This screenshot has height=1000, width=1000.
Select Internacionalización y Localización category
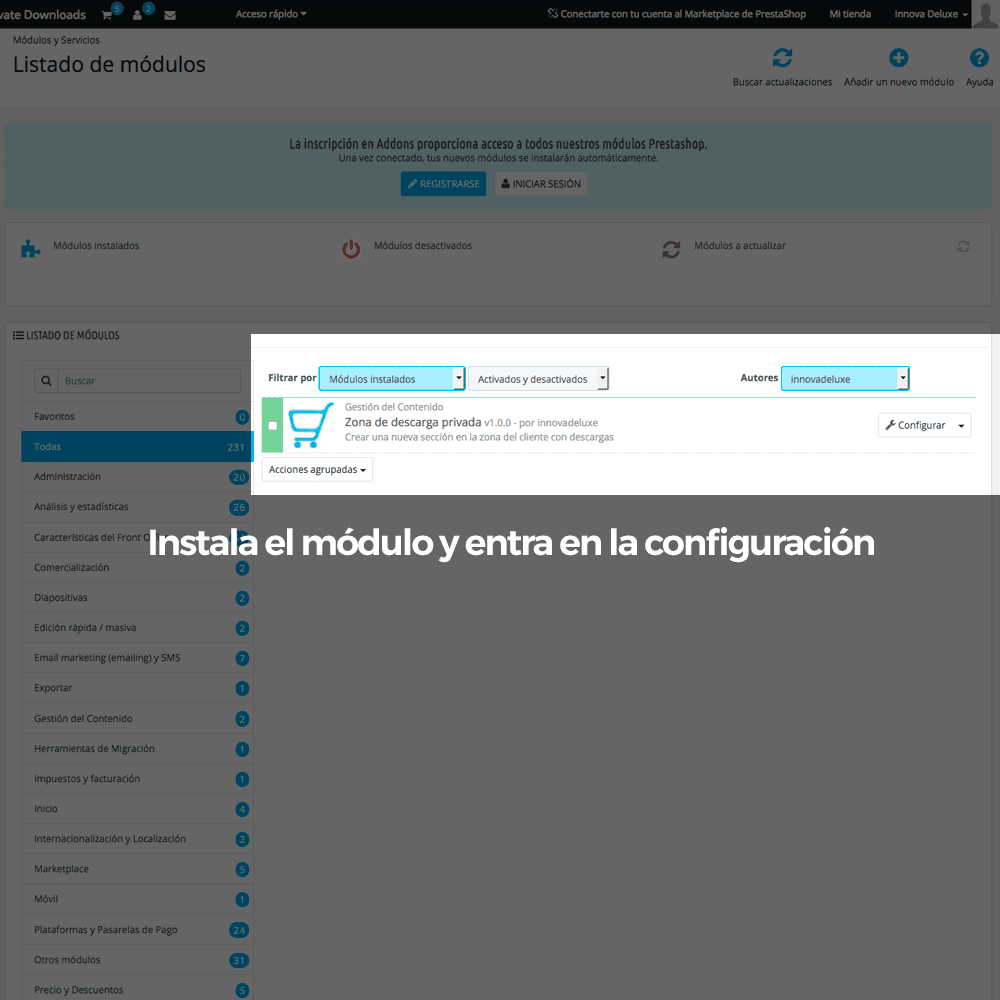tap(137, 839)
